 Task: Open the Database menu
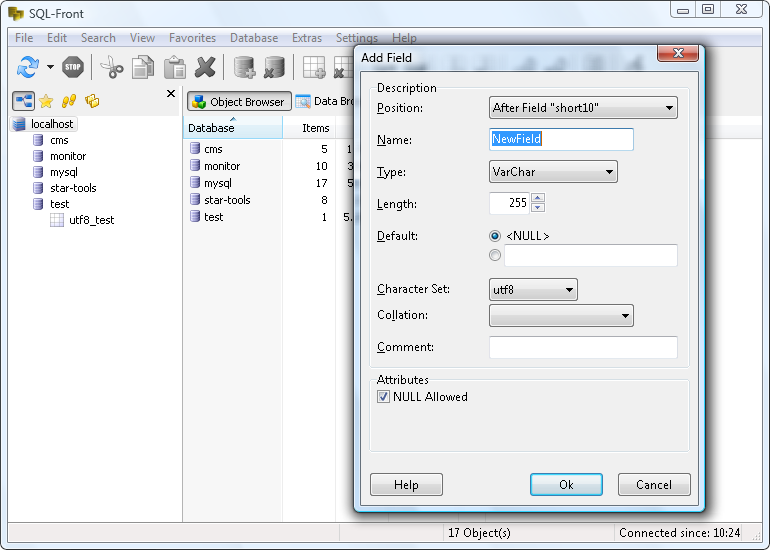click(254, 38)
